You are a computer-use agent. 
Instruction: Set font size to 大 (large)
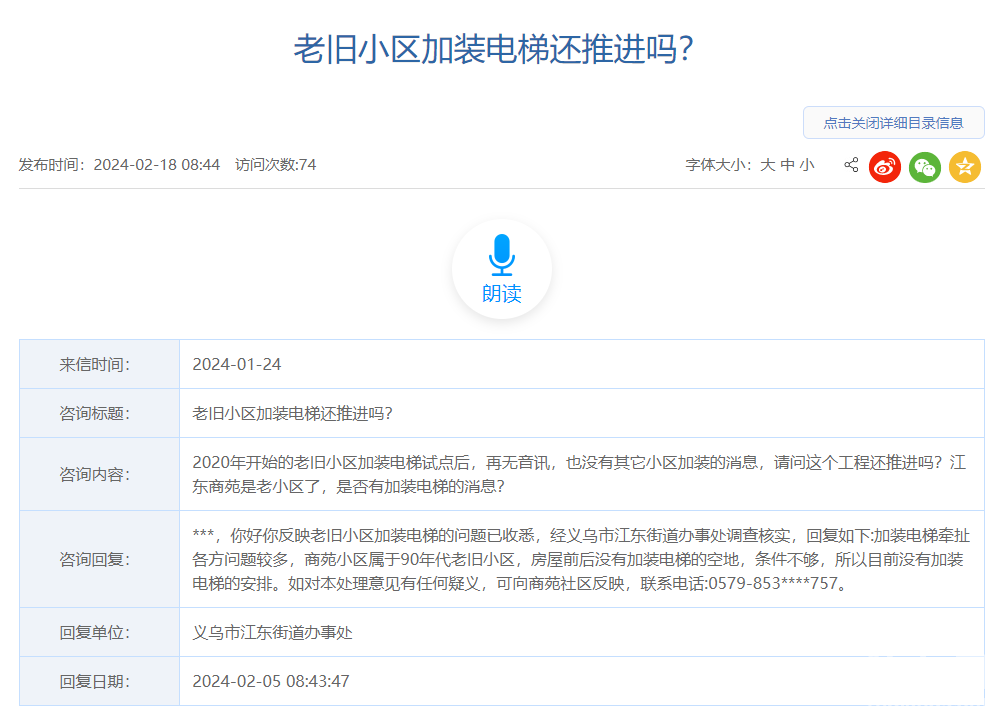(767, 165)
